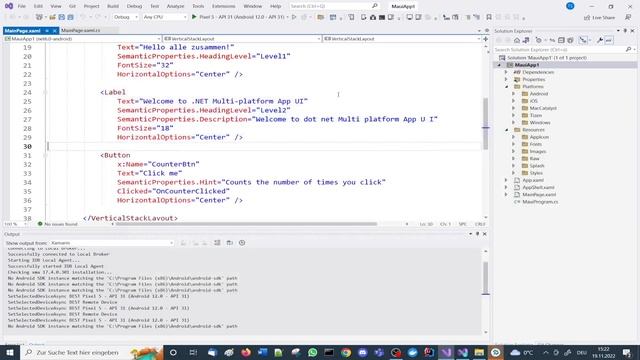This screenshot has height=360, width=640.
Task: Click Solution Explorer Properties wrench icon
Action: click(x=600, y=40)
